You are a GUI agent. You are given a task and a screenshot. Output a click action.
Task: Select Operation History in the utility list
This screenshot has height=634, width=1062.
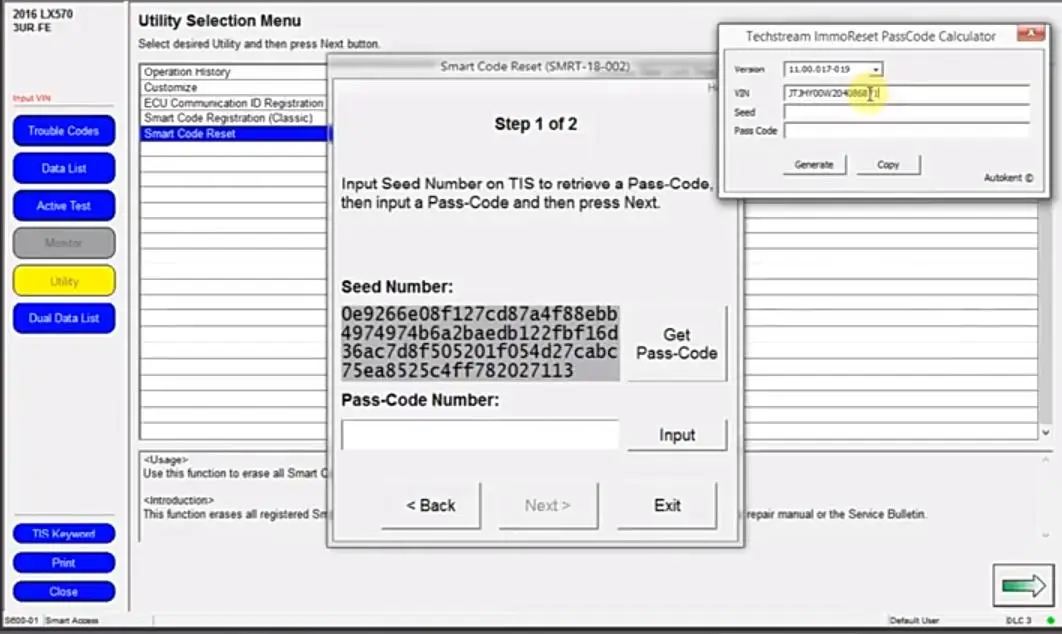234,72
